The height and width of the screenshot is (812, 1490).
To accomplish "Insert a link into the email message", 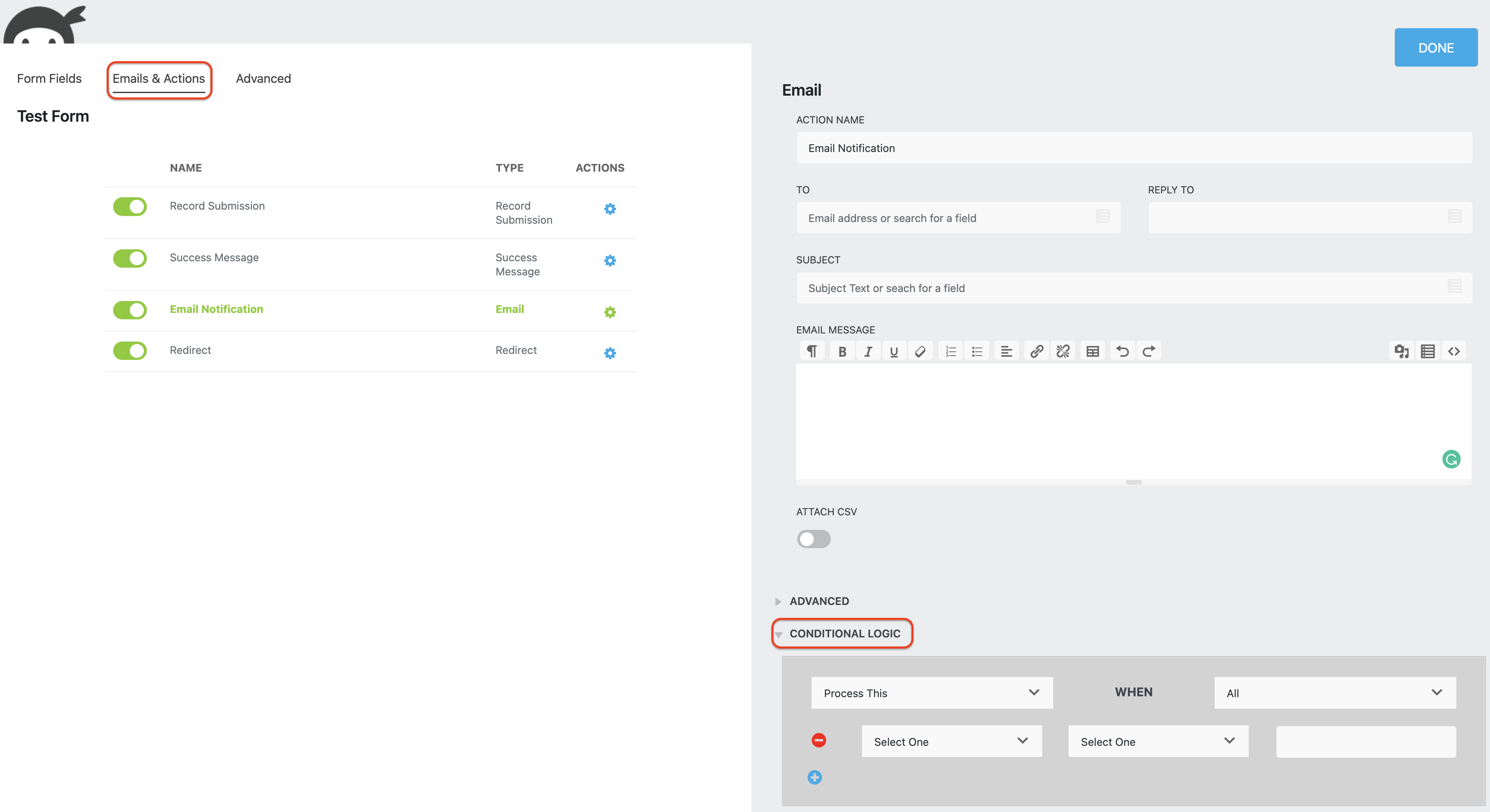I will coord(1036,351).
